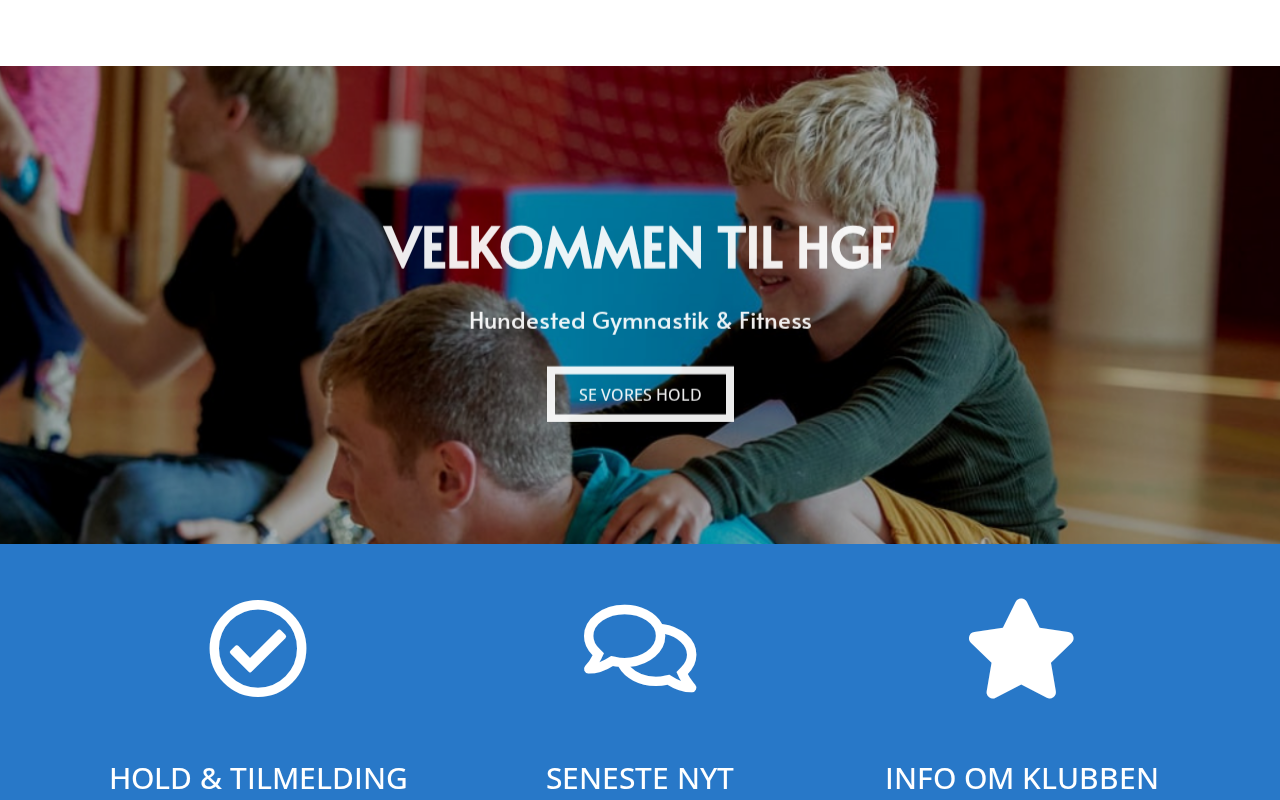This screenshot has height=800, width=1280.
Task: Click the checkmark circle icon
Action: pos(258,648)
